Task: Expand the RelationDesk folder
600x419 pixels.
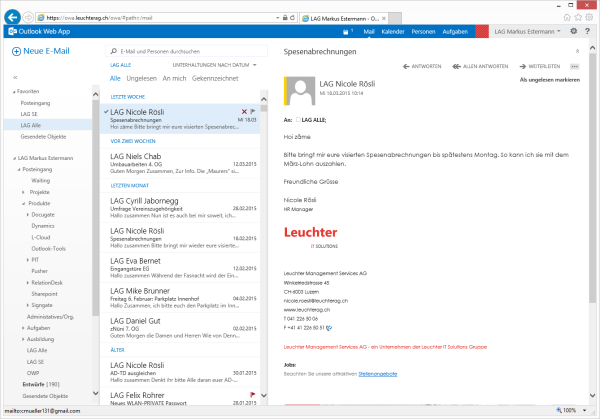Action: tap(28, 283)
